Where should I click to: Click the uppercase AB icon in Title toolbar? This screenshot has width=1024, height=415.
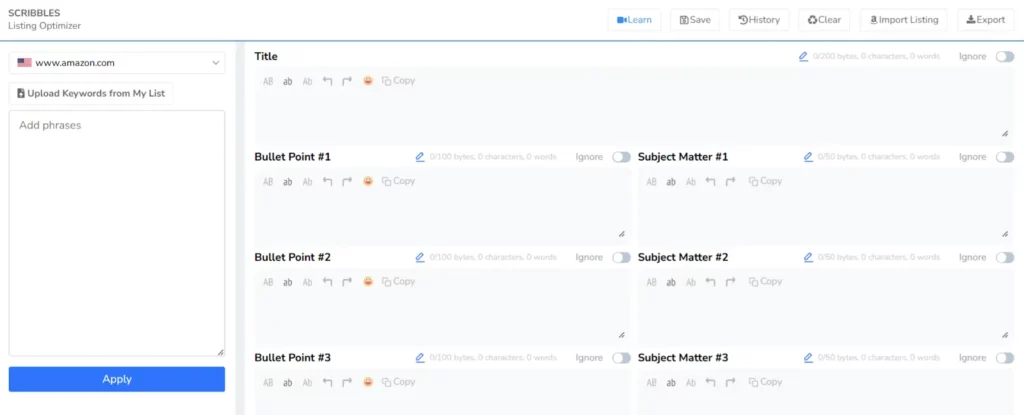pyautogui.click(x=268, y=81)
